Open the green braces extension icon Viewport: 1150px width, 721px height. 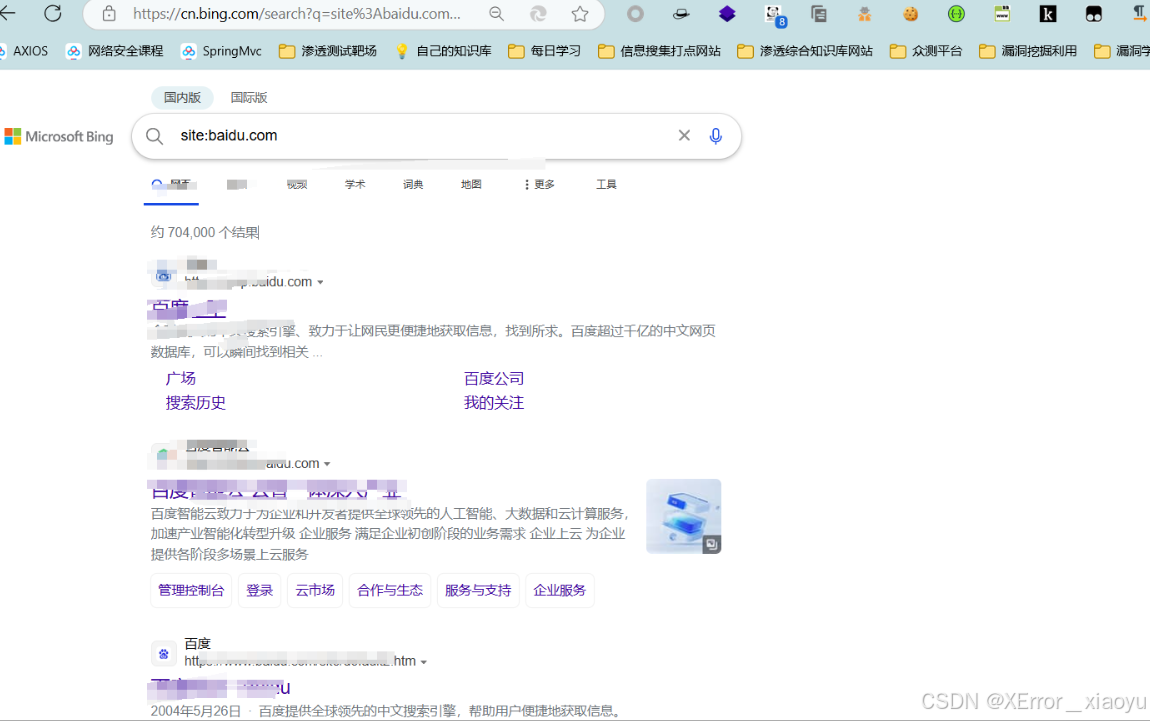(956, 13)
